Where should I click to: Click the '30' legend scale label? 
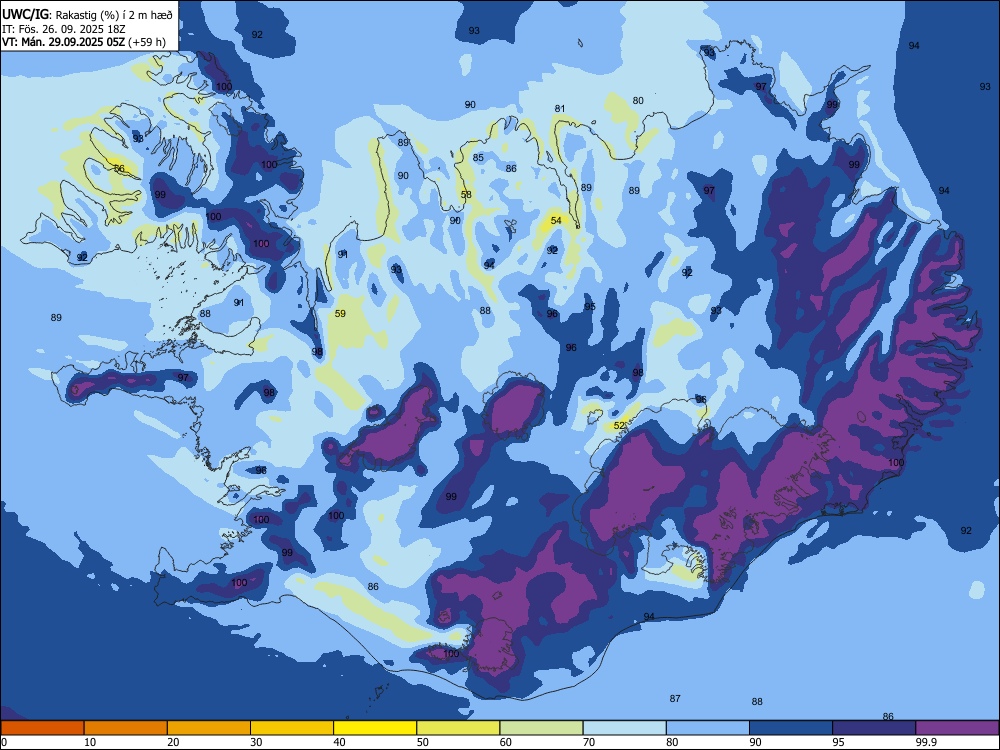256,742
